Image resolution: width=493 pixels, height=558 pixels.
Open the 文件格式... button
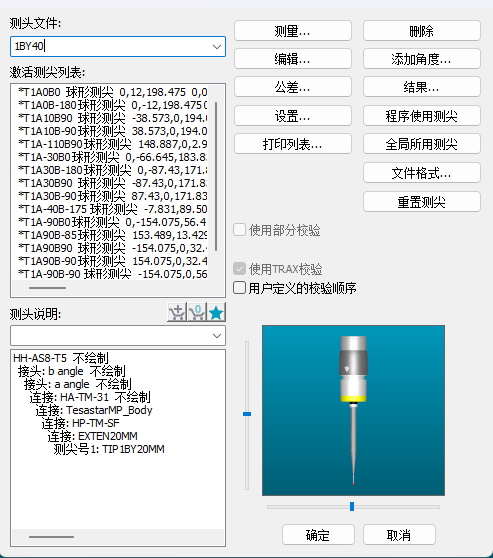[422, 173]
